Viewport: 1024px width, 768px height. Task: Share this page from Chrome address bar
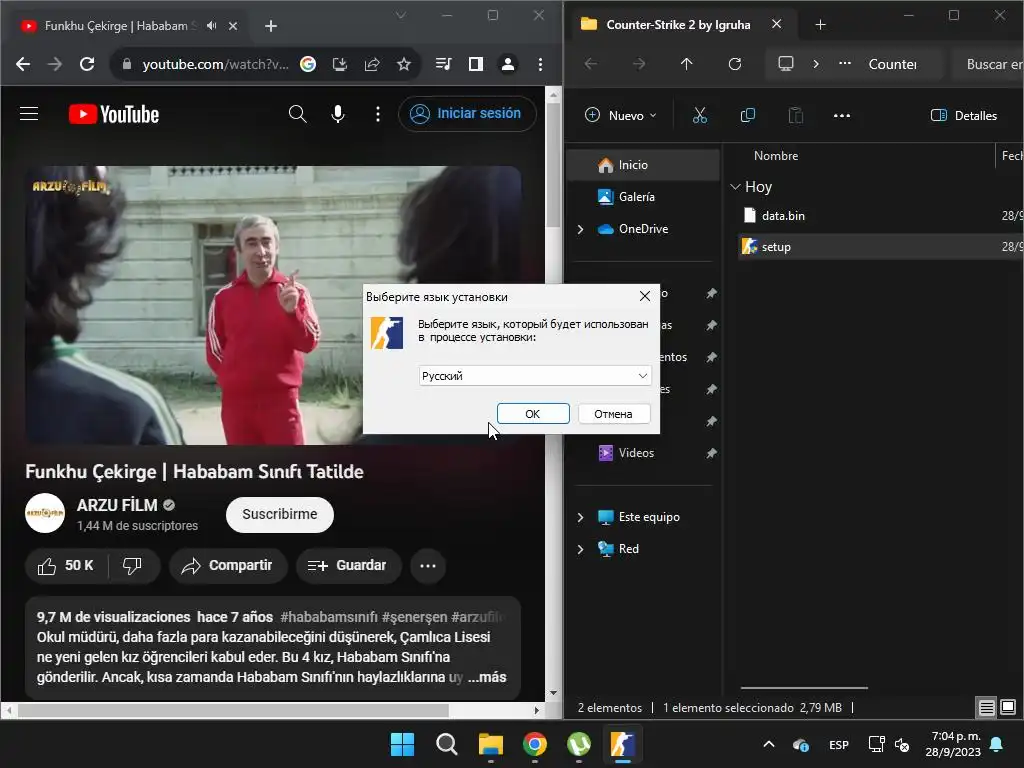(372, 64)
